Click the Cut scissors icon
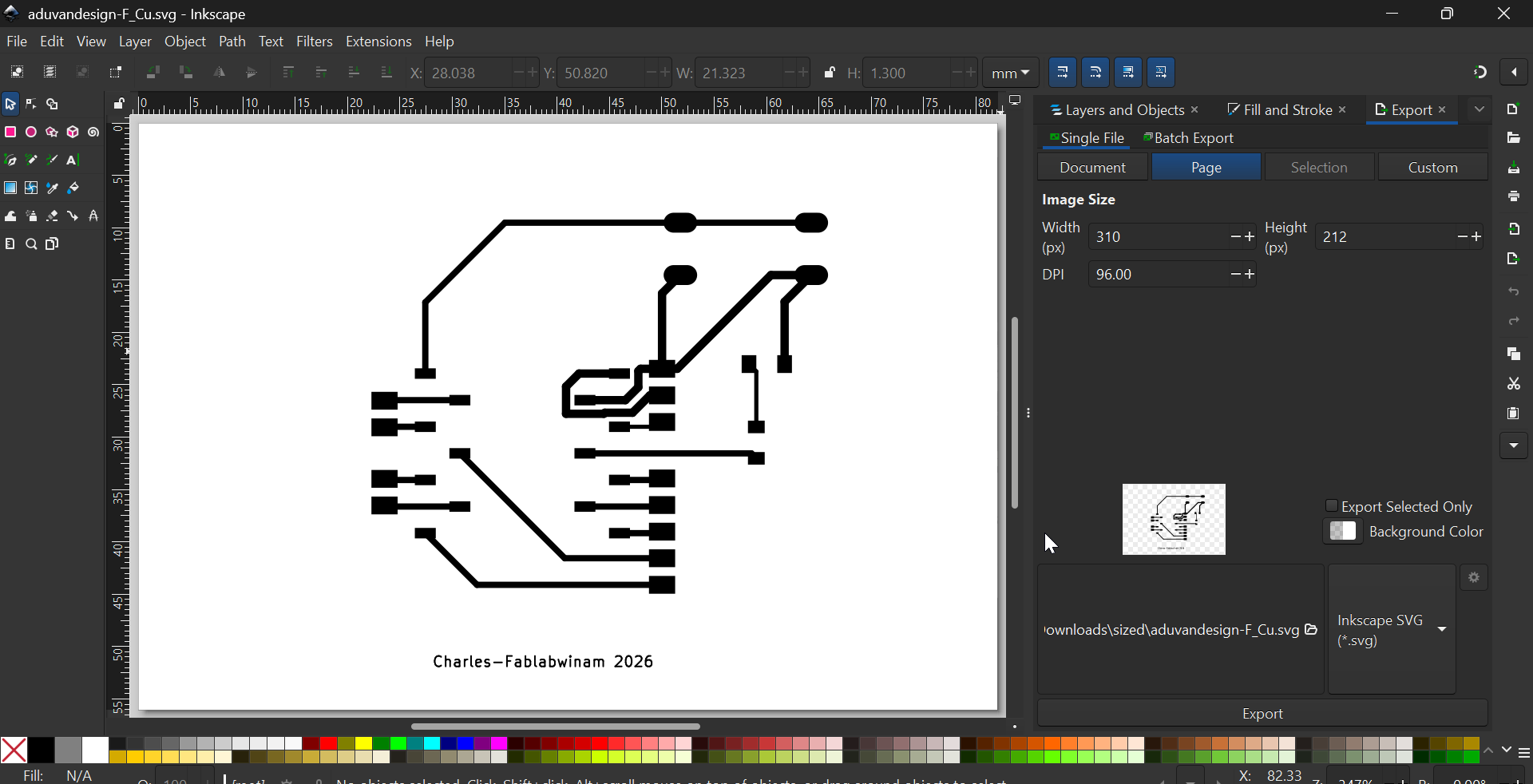Image resolution: width=1533 pixels, height=784 pixels. [x=1514, y=384]
